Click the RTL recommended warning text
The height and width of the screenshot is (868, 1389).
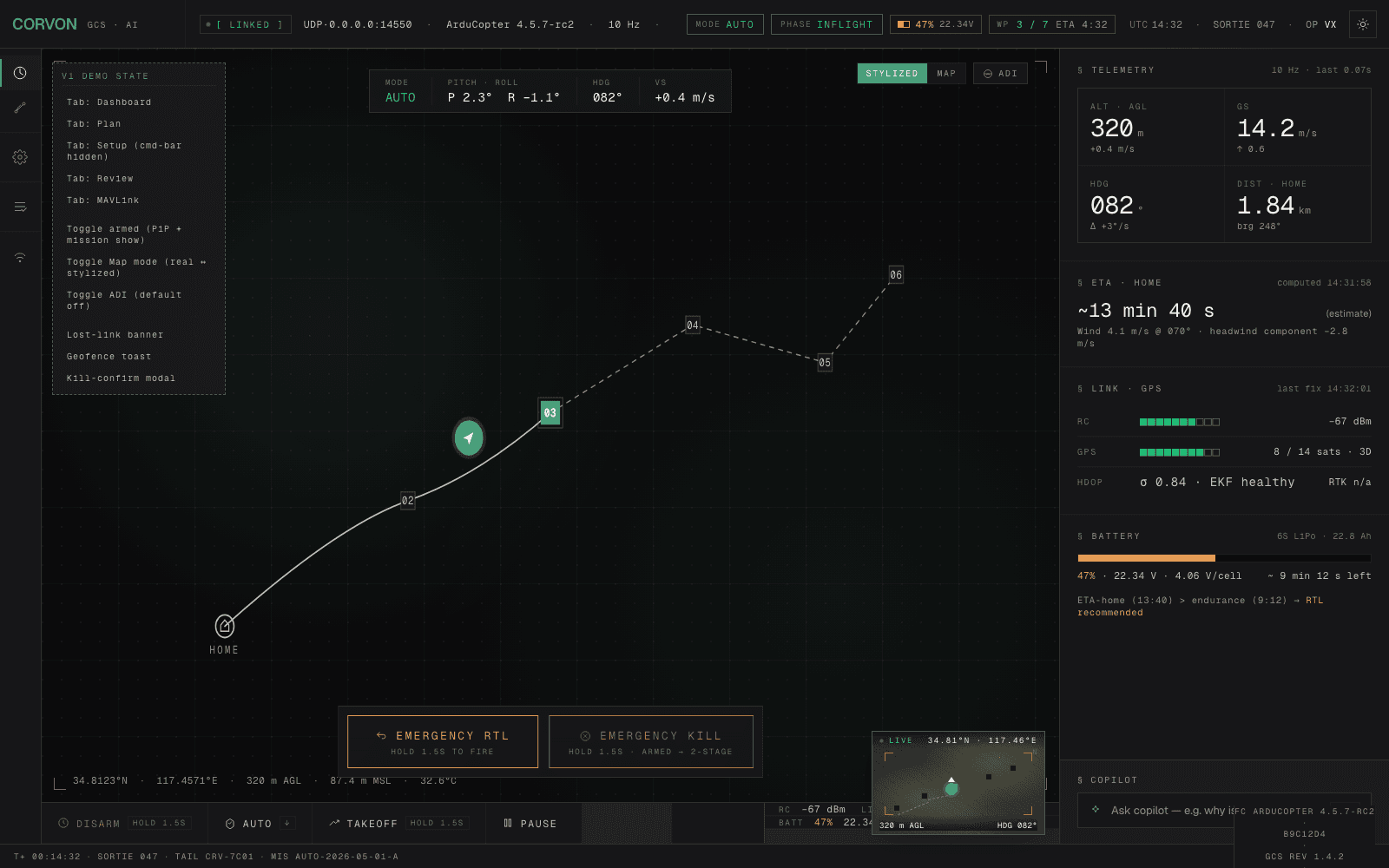pyautogui.click(x=1201, y=606)
